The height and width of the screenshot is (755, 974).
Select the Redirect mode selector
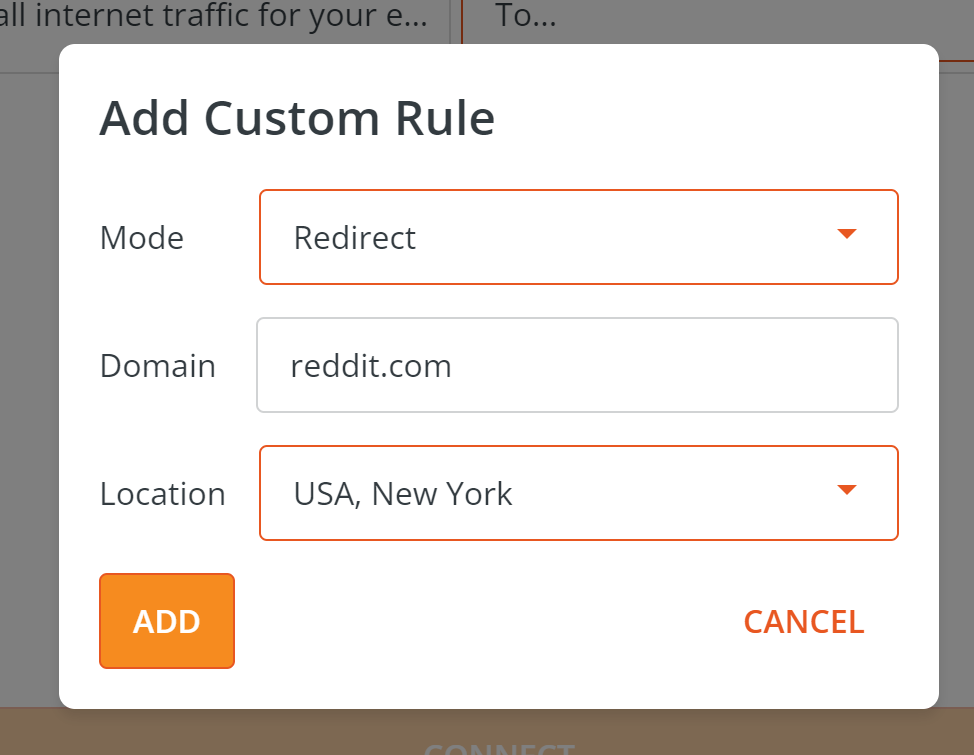(578, 236)
